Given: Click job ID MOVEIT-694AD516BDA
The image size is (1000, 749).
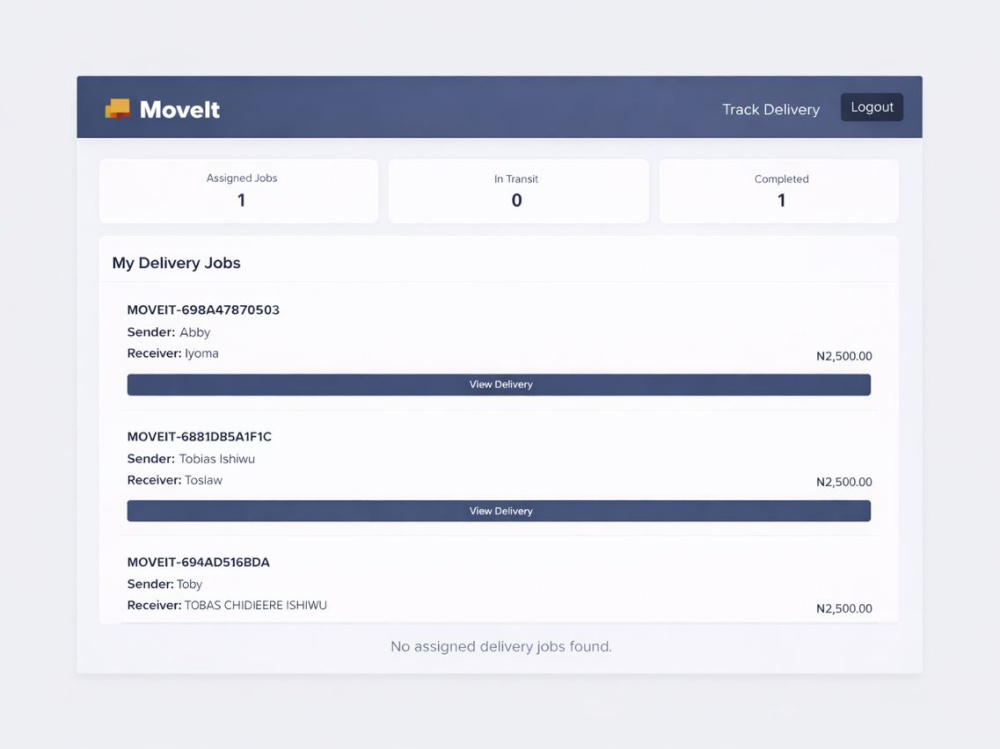Looking at the screenshot, I should pyautogui.click(x=198, y=562).
